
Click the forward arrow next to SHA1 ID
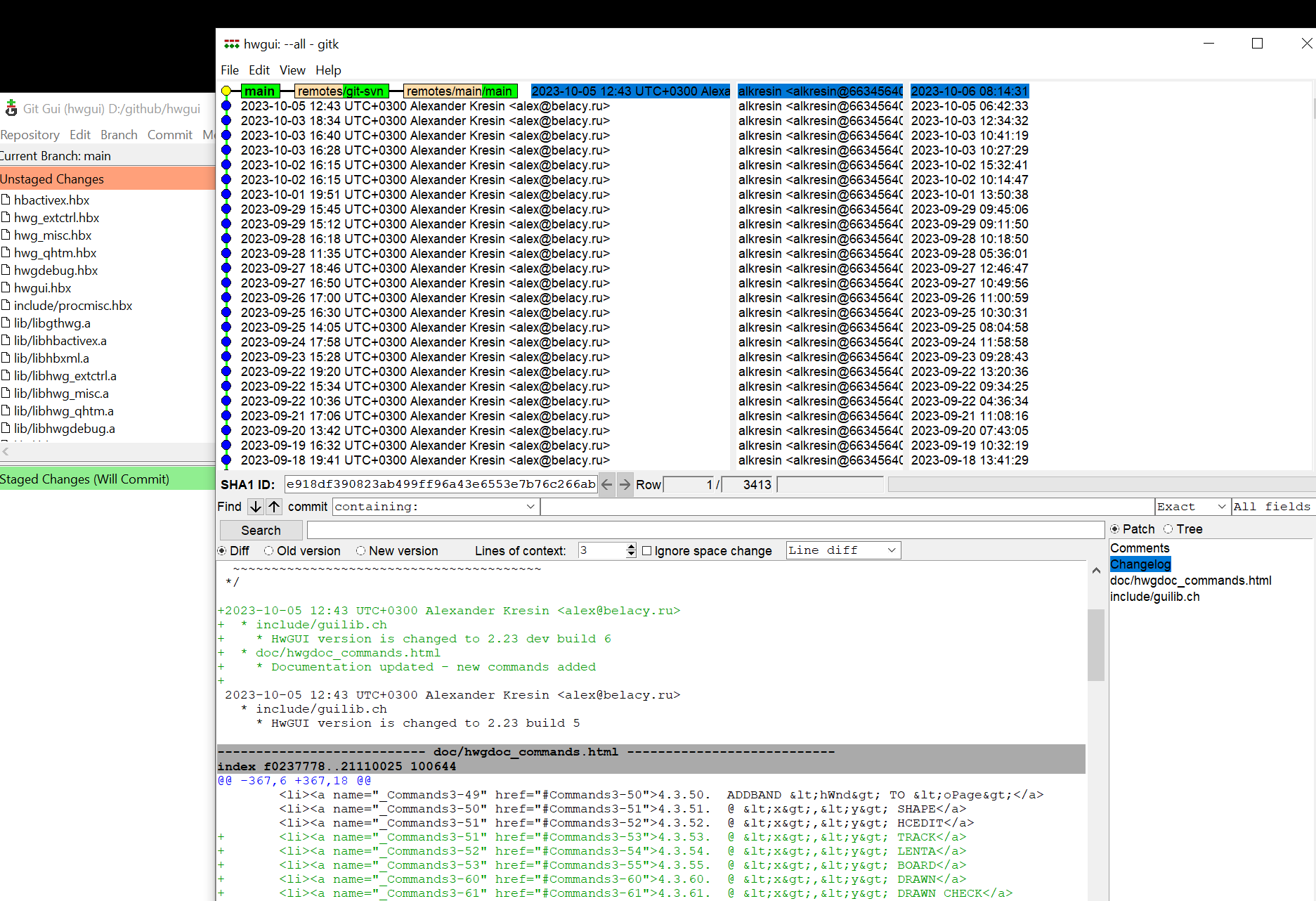tap(625, 484)
